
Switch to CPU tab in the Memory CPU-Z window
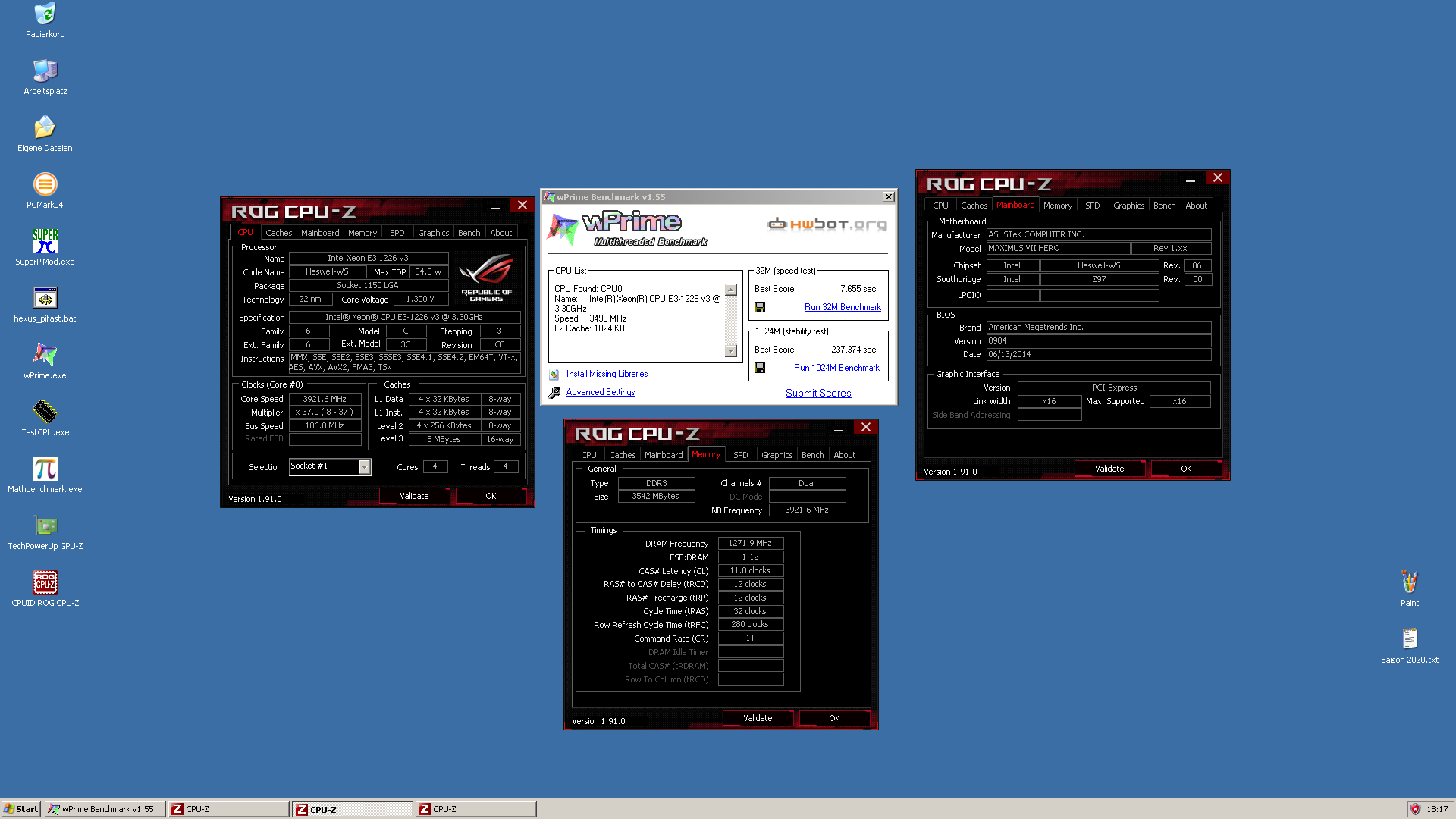(588, 455)
